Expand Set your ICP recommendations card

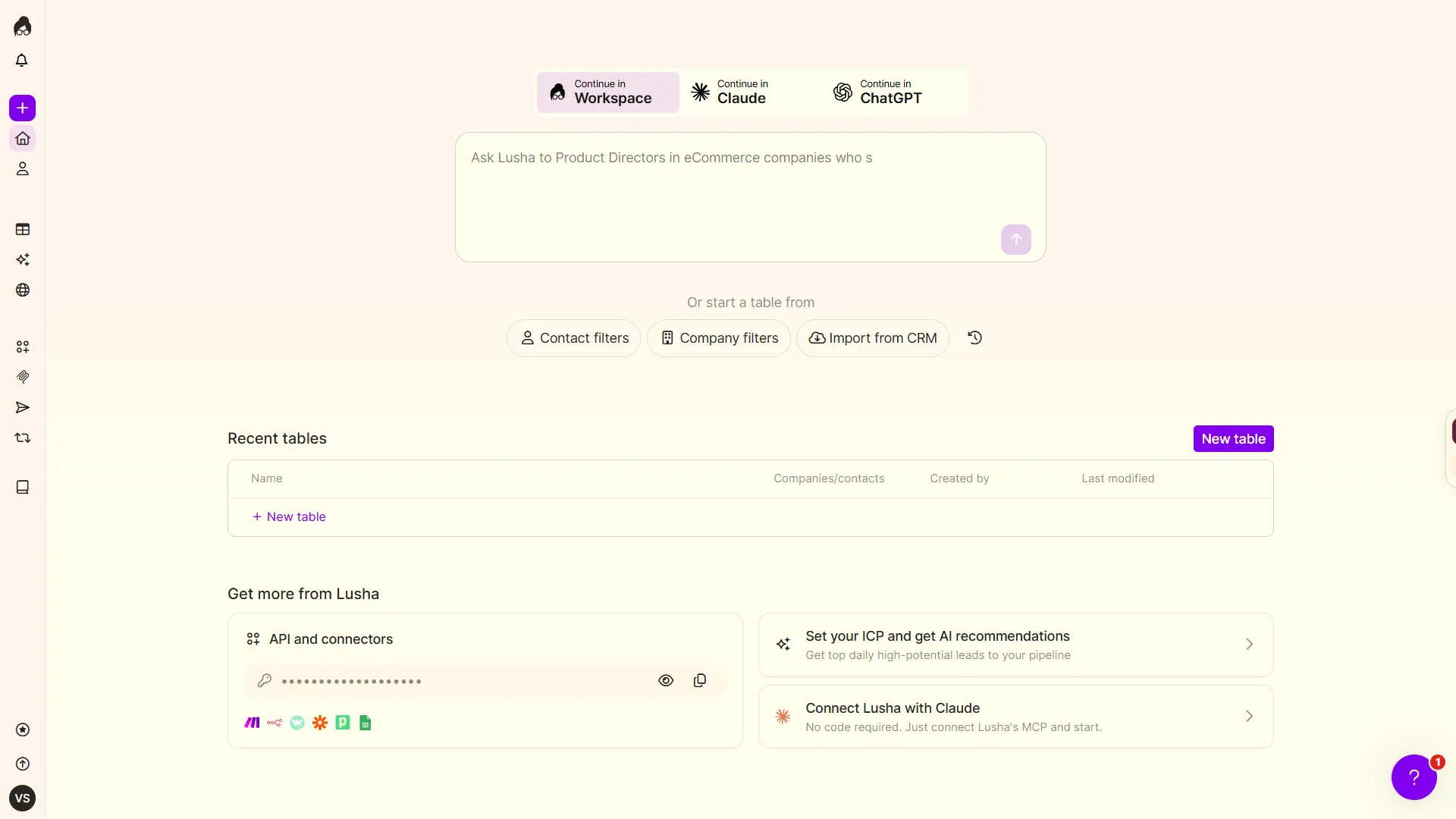(x=1015, y=645)
